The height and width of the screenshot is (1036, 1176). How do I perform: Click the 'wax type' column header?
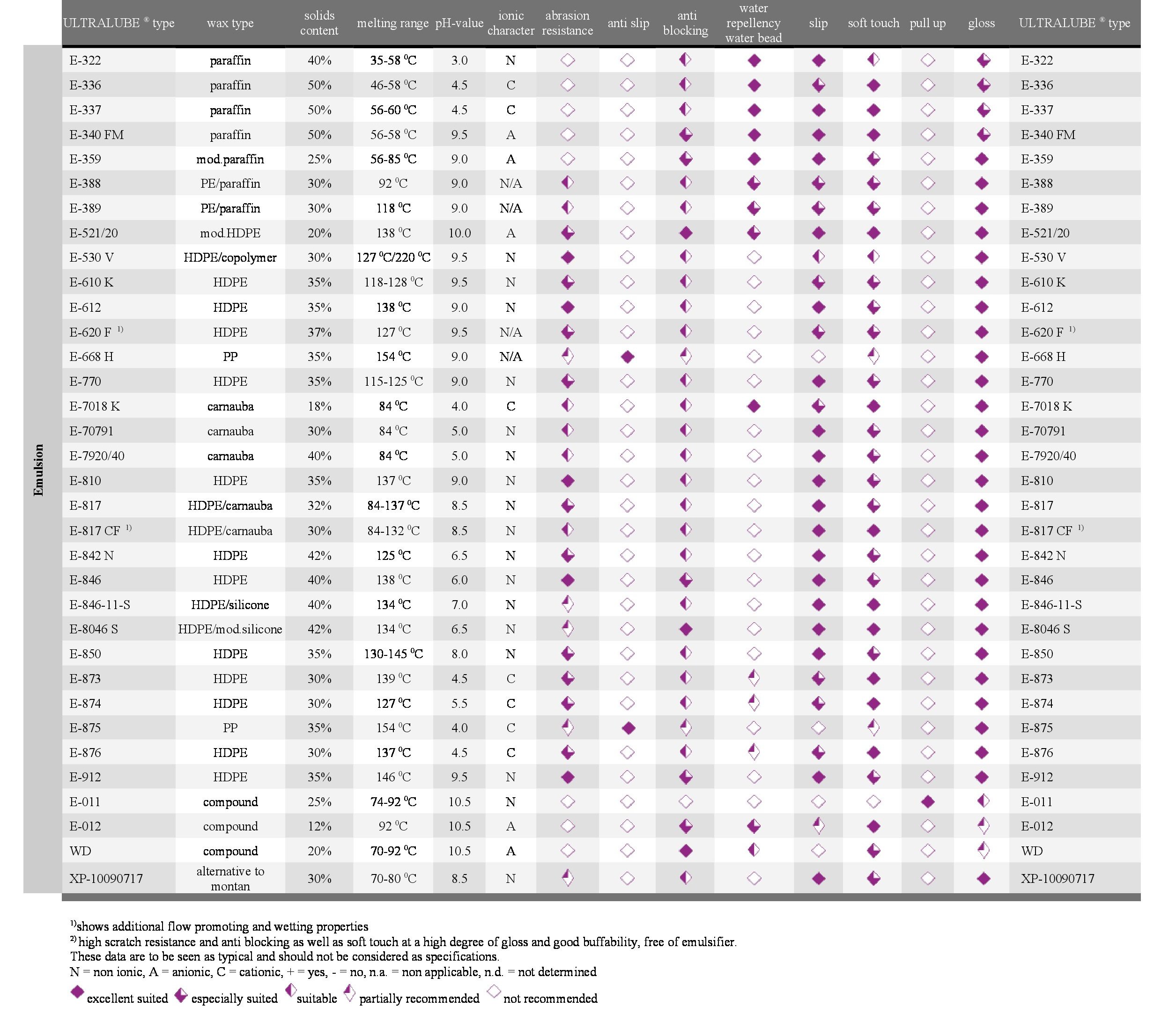click(230, 23)
